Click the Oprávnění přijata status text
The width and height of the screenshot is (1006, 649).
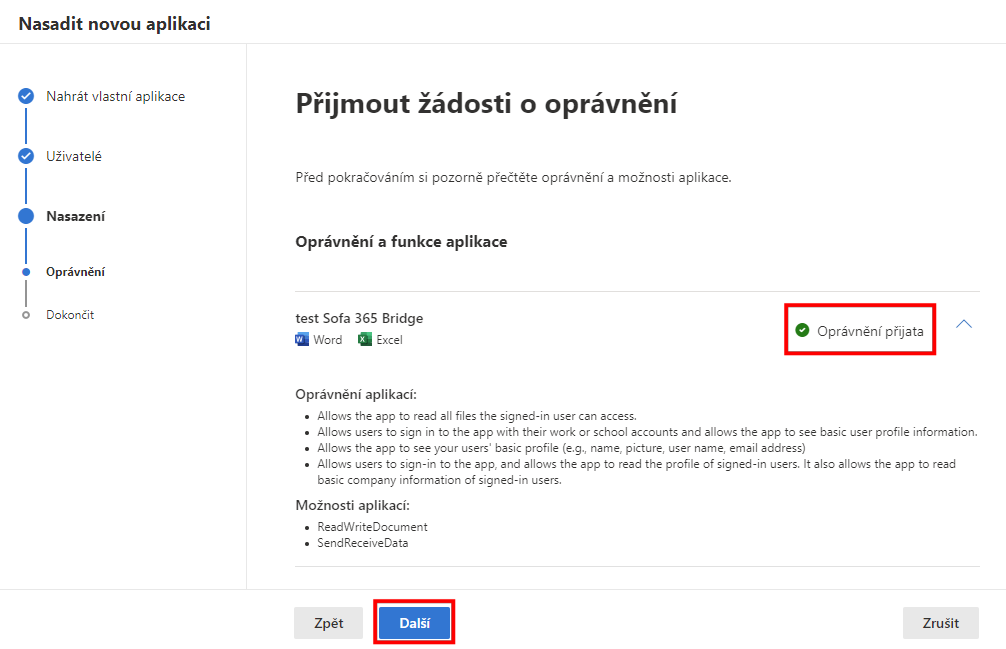point(870,331)
